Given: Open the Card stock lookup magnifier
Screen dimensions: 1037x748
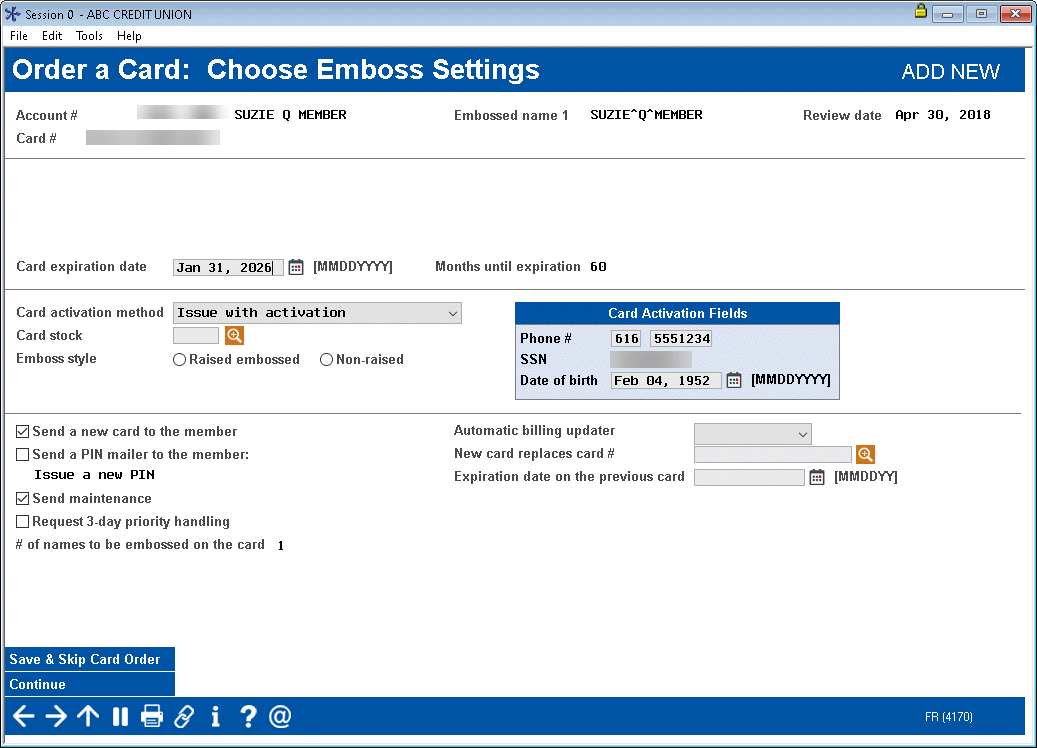Looking at the screenshot, I should [234, 335].
